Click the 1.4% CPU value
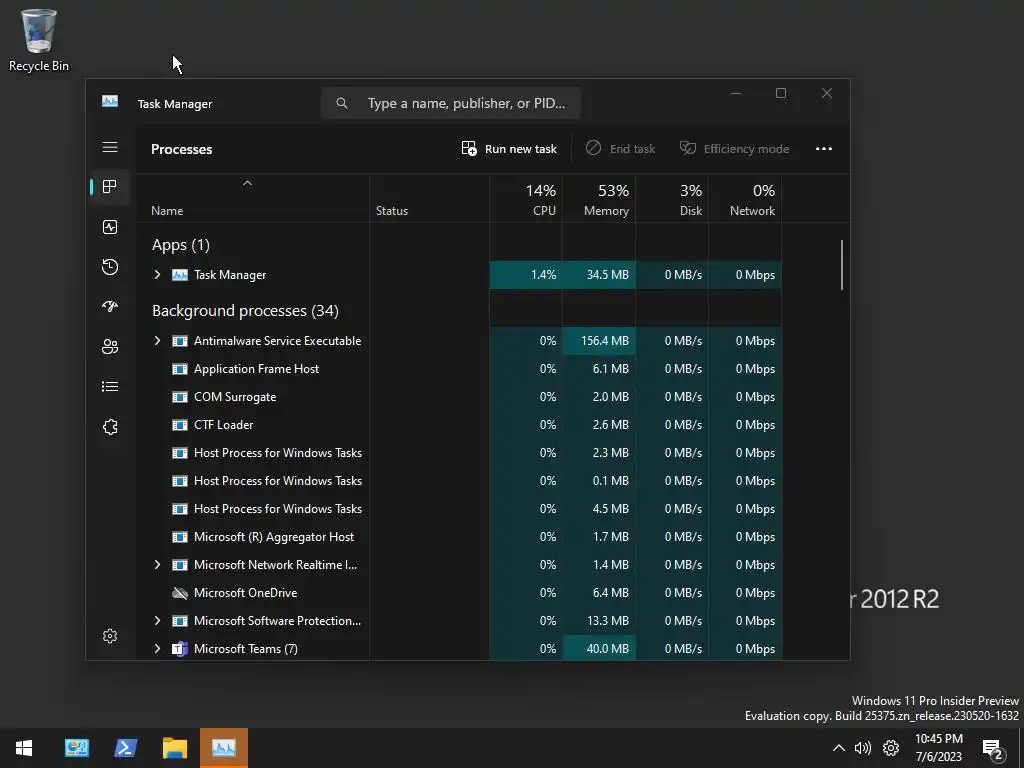This screenshot has height=768, width=1024. pyautogui.click(x=543, y=275)
